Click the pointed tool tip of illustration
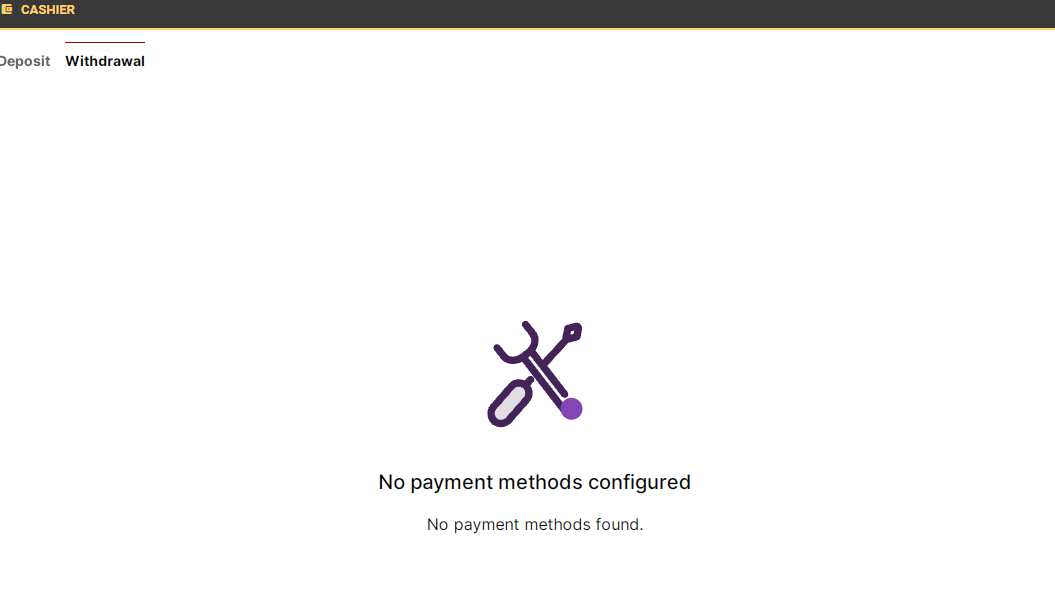The image size is (1055, 598). click(573, 332)
